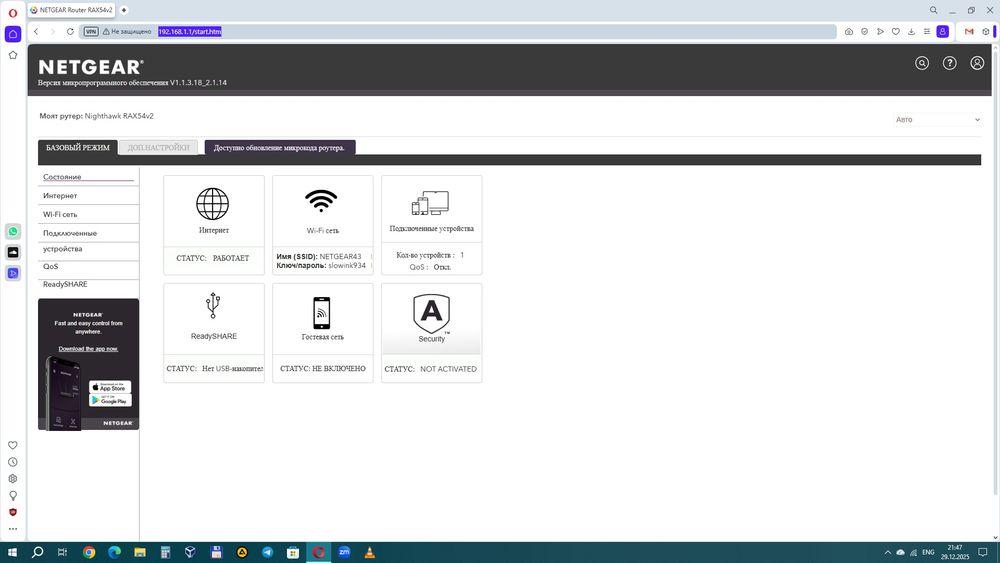Image resolution: width=1000 pixels, height=563 pixels.
Task: Open the Wi-Fi сеть tile icon
Action: pos(321,201)
